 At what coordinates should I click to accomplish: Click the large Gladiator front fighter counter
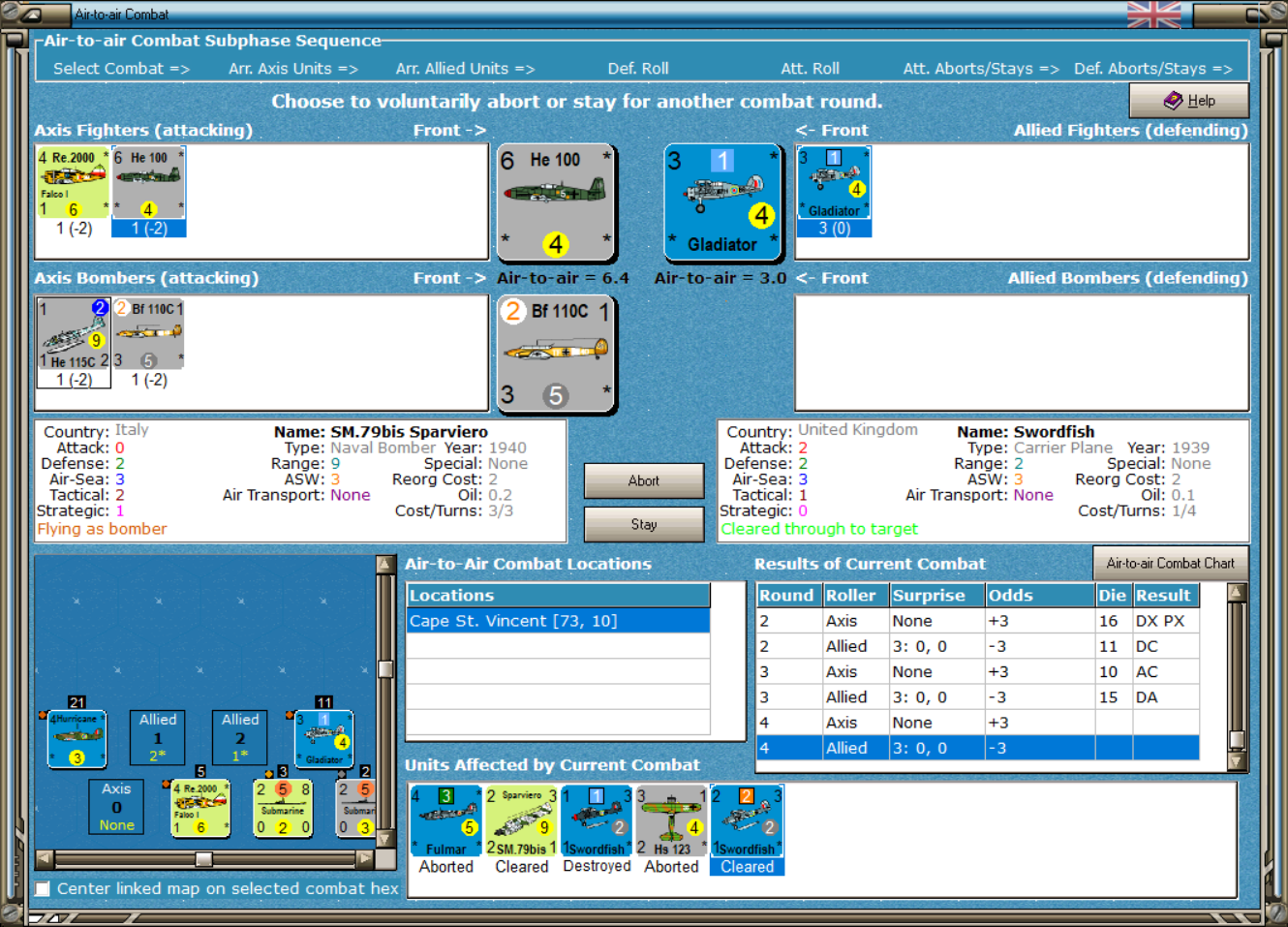[722, 203]
